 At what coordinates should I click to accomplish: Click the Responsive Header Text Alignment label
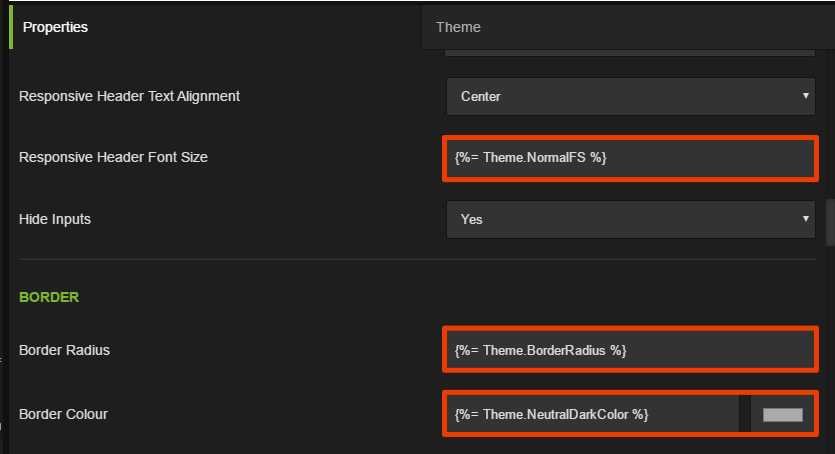tap(129, 97)
